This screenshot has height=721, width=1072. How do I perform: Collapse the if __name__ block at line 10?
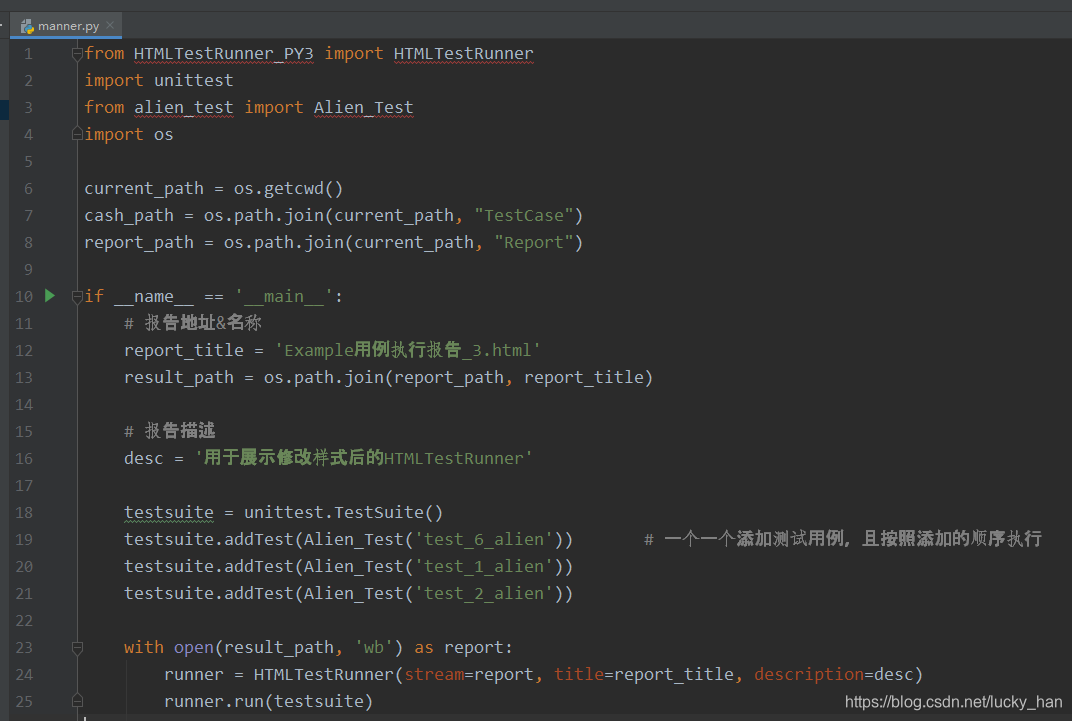pos(77,295)
